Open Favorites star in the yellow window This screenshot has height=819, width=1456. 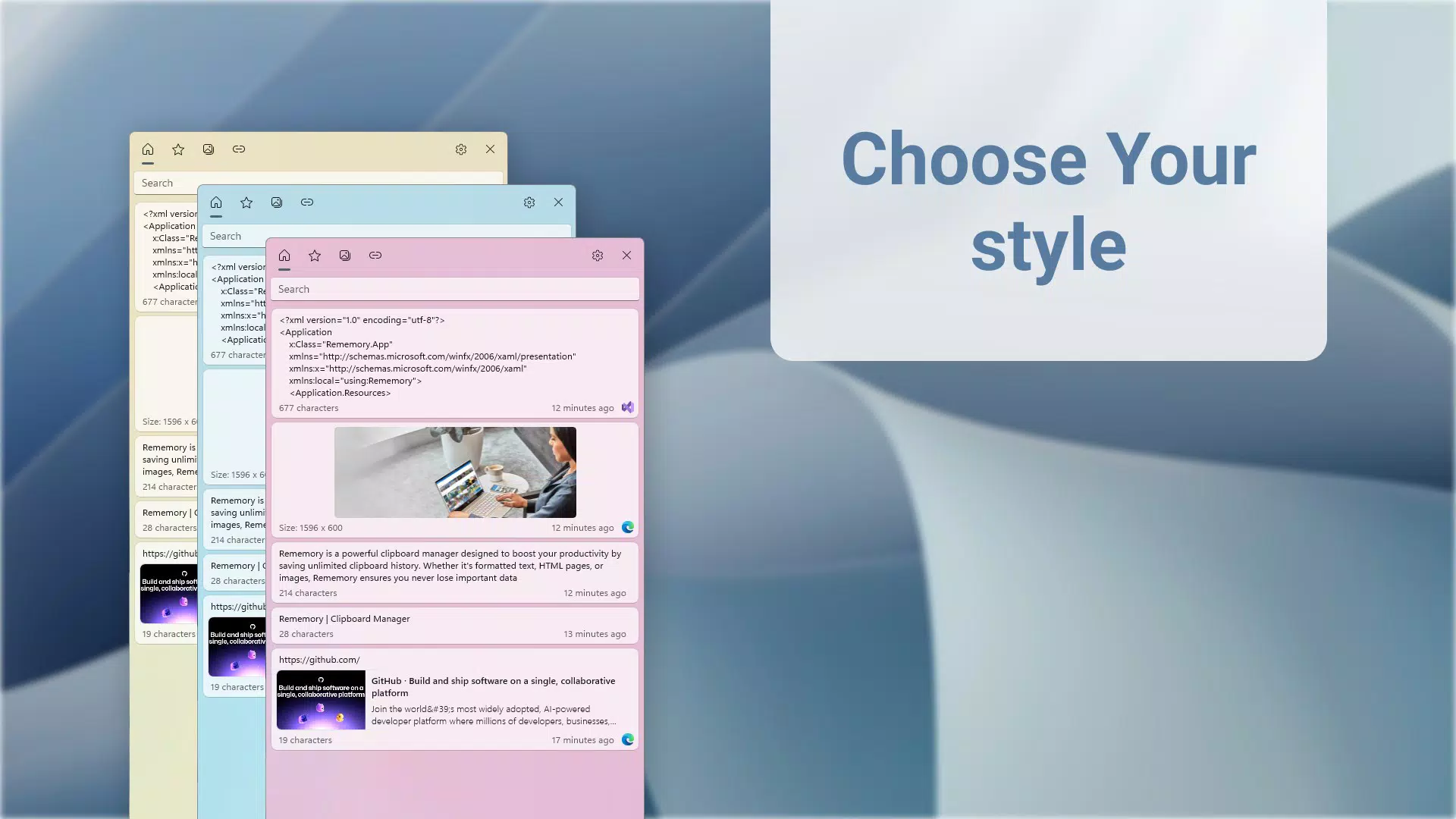[x=178, y=149]
